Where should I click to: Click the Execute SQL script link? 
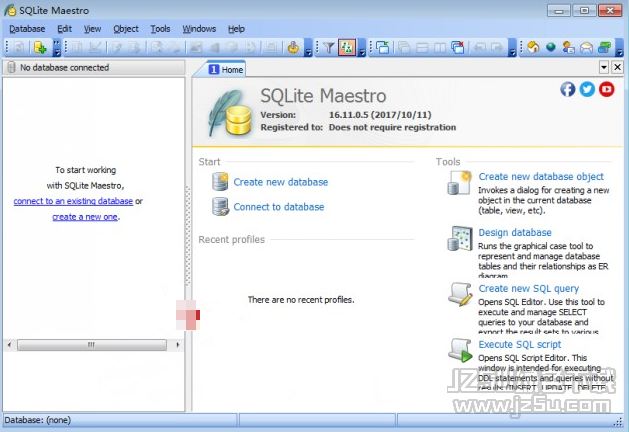tap(520, 344)
